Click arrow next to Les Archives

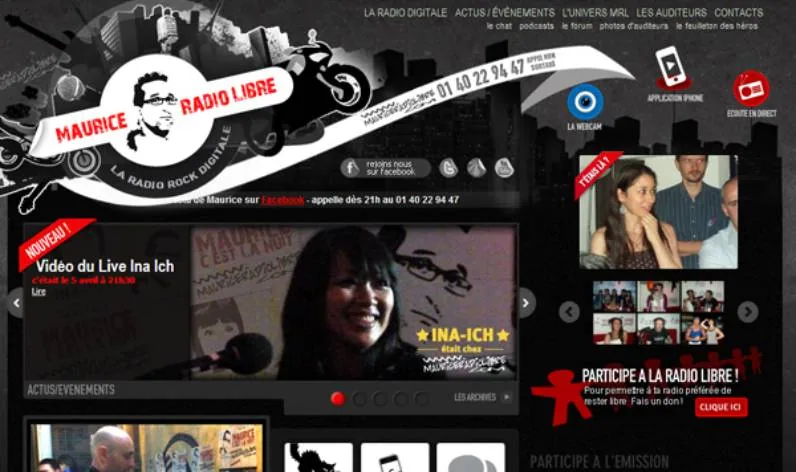pos(506,397)
